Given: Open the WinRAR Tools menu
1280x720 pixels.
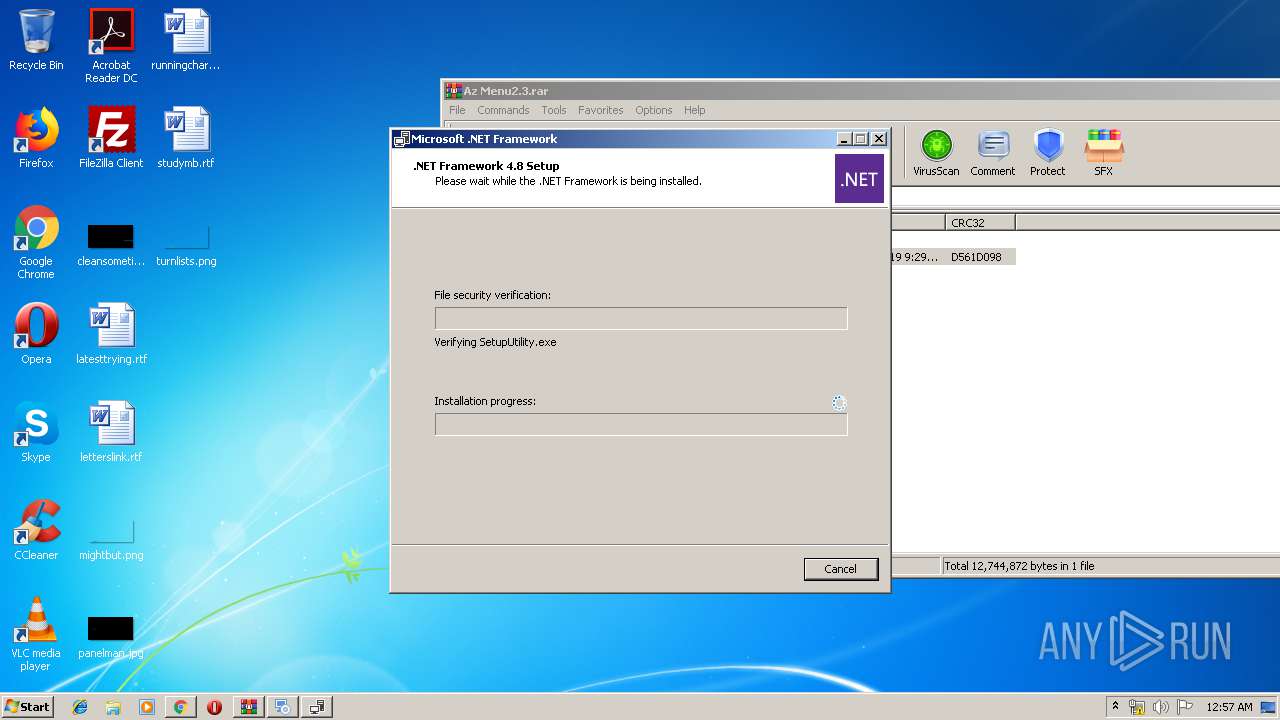Looking at the screenshot, I should pos(554,110).
